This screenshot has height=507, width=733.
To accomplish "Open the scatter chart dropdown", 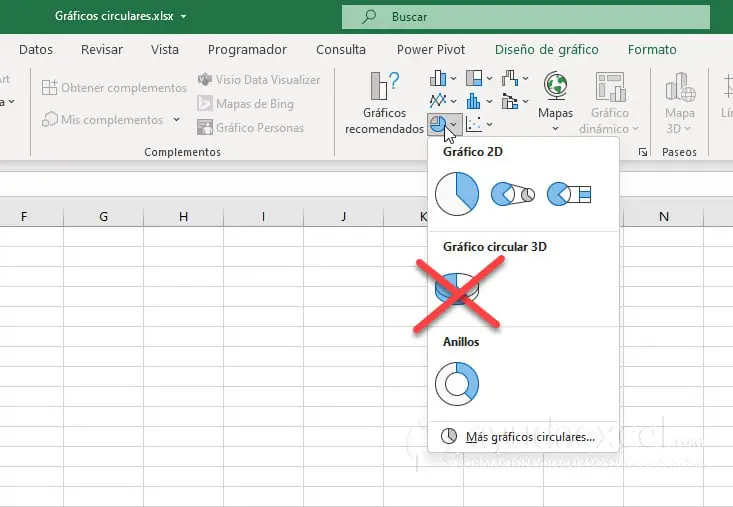I will [480, 124].
